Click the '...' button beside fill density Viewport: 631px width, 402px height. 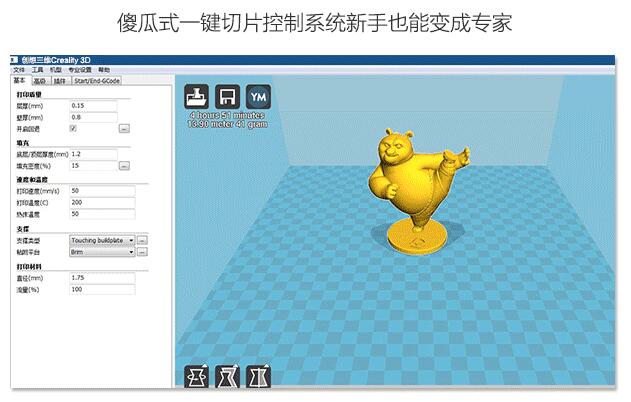pyautogui.click(x=124, y=166)
